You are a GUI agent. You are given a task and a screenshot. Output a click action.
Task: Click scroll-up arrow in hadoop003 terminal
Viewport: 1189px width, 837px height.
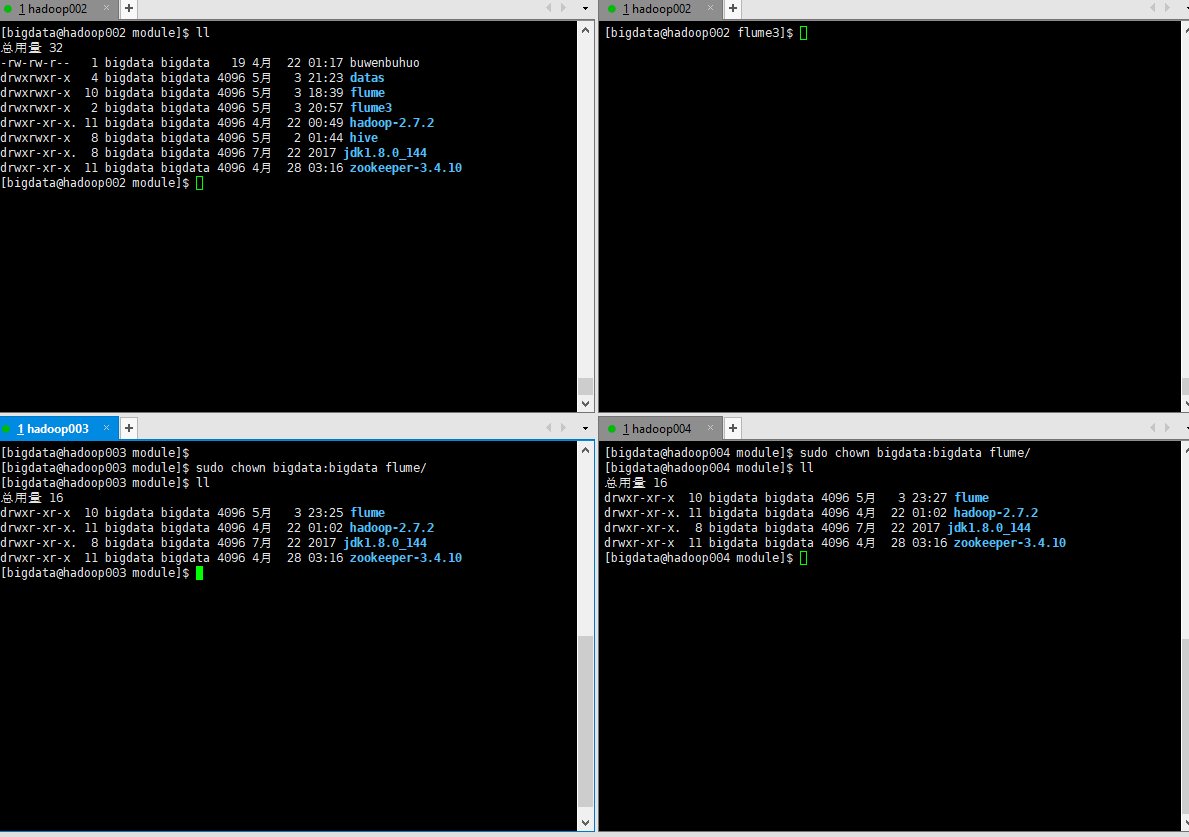pyautogui.click(x=585, y=450)
